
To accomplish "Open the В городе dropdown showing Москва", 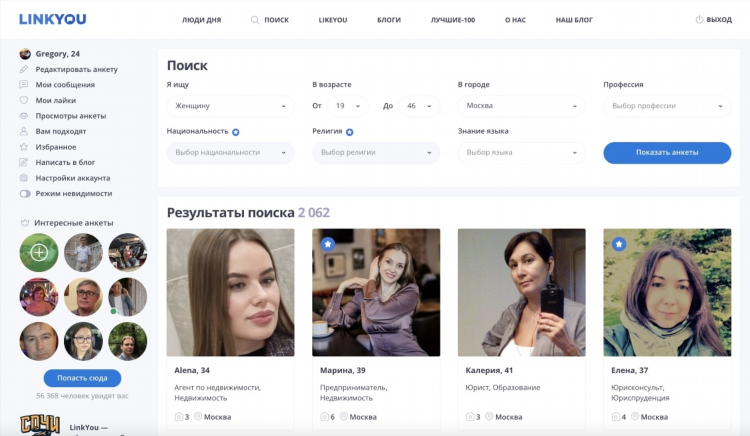I will 521,106.
